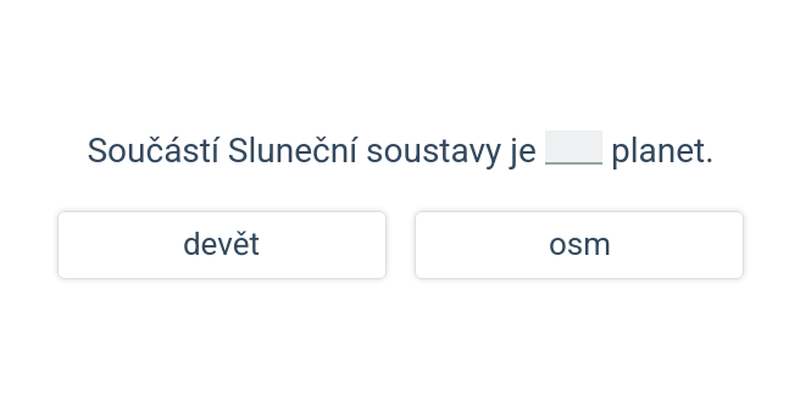The width and height of the screenshot is (800, 400).
Task: Click the "osm" answer button
Action: pyautogui.click(x=579, y=245)
